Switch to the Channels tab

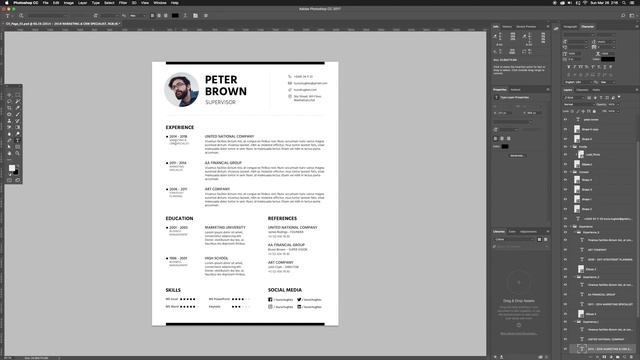[x=582, y=90]
